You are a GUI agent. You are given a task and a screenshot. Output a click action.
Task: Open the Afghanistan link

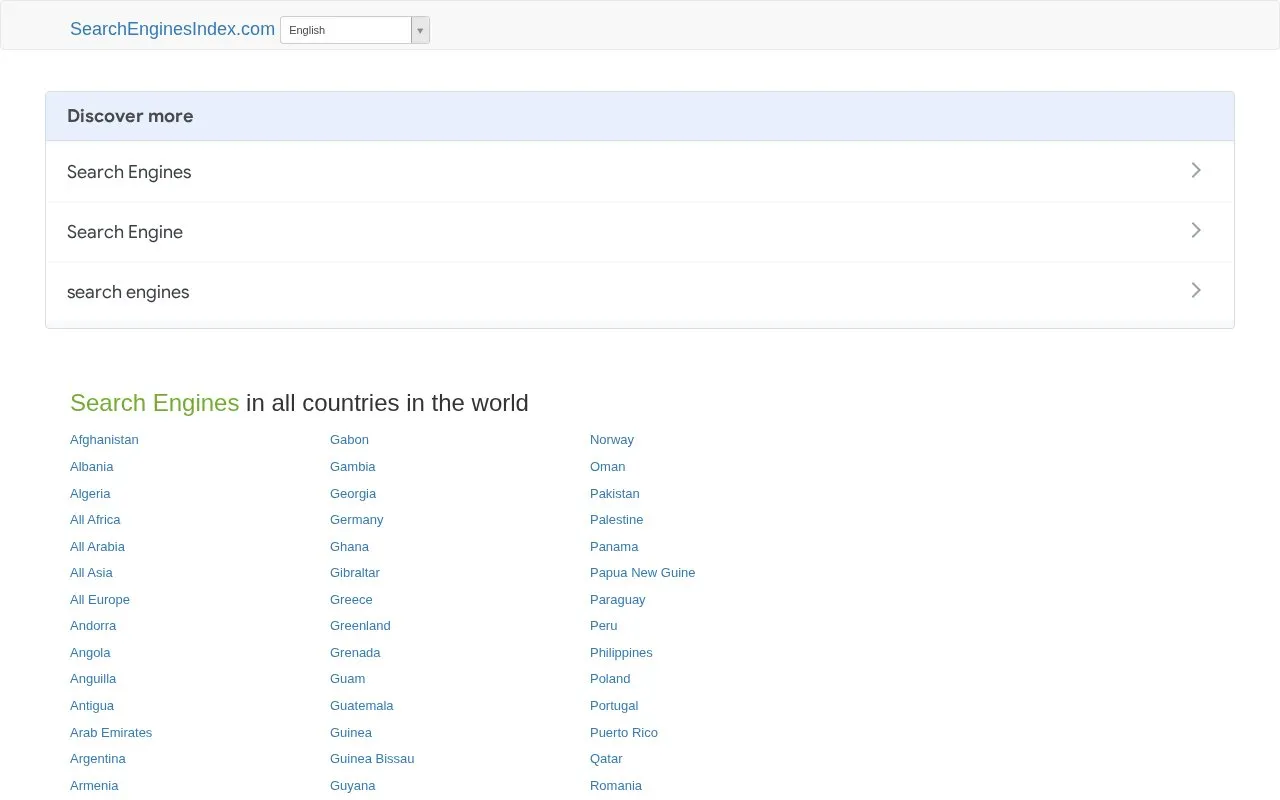pos(104,440)
